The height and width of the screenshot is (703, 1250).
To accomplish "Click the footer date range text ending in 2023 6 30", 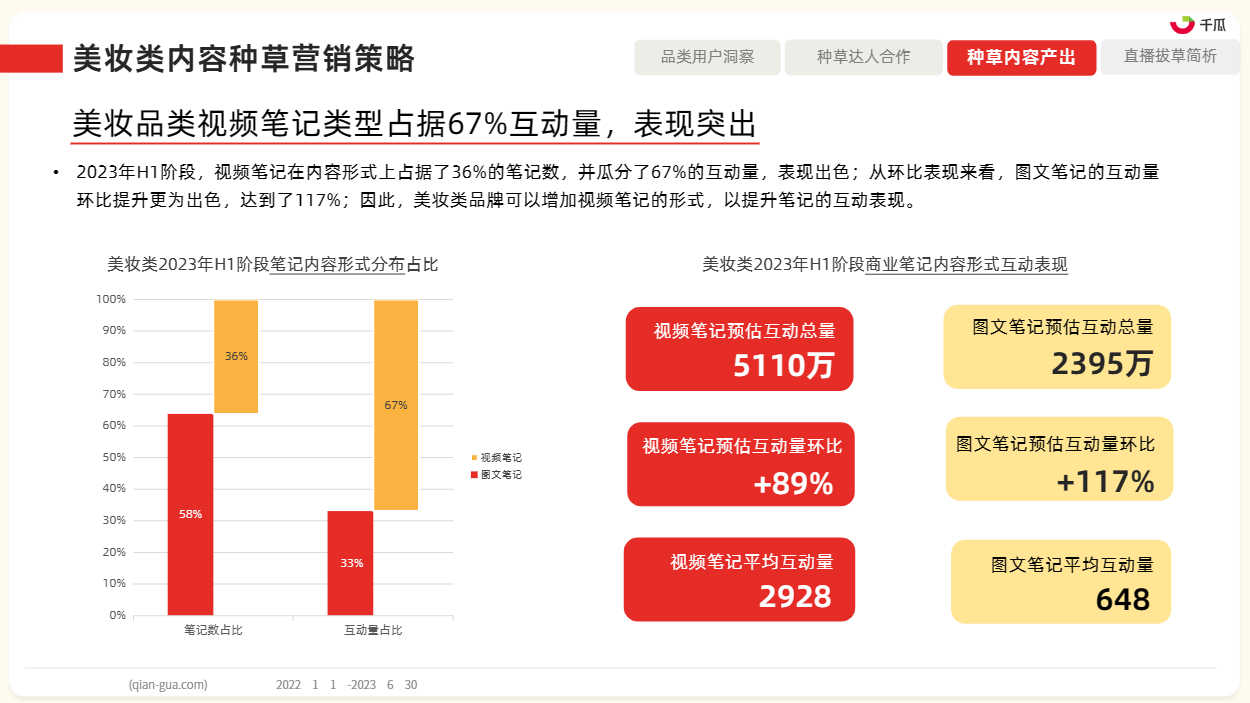I will pos(347,685).
